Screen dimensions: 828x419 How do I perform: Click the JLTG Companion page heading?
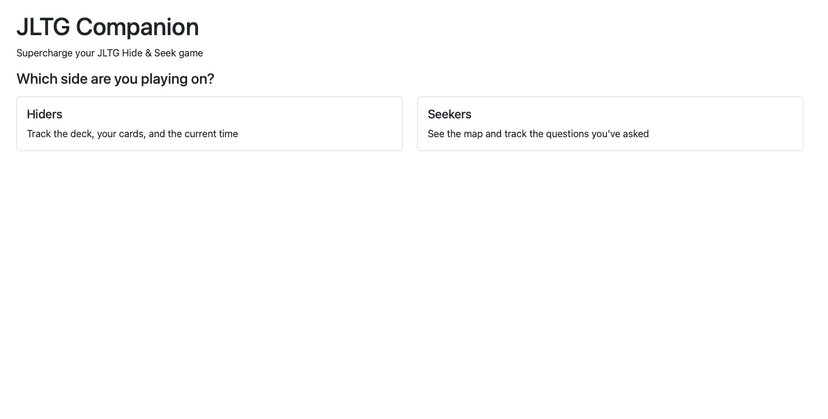click(108, 27)
